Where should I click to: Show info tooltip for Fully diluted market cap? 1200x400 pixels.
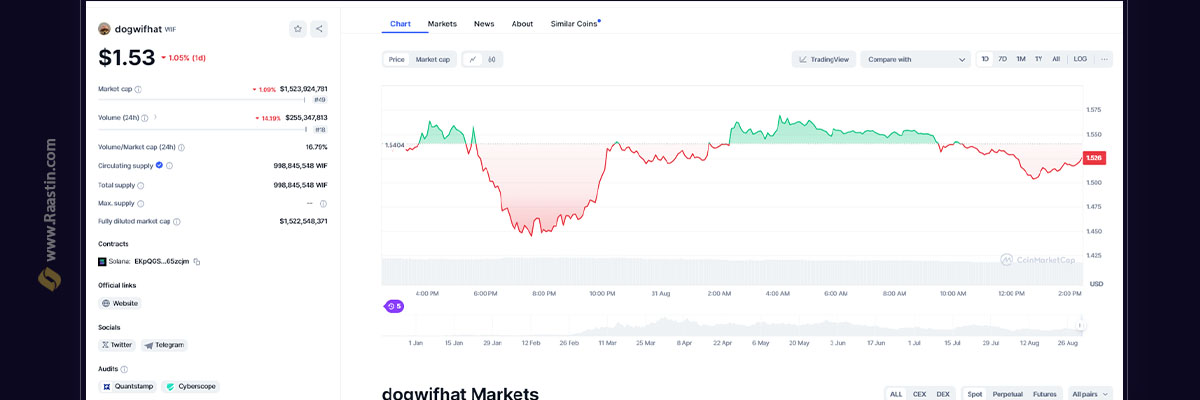pos(177,221)
